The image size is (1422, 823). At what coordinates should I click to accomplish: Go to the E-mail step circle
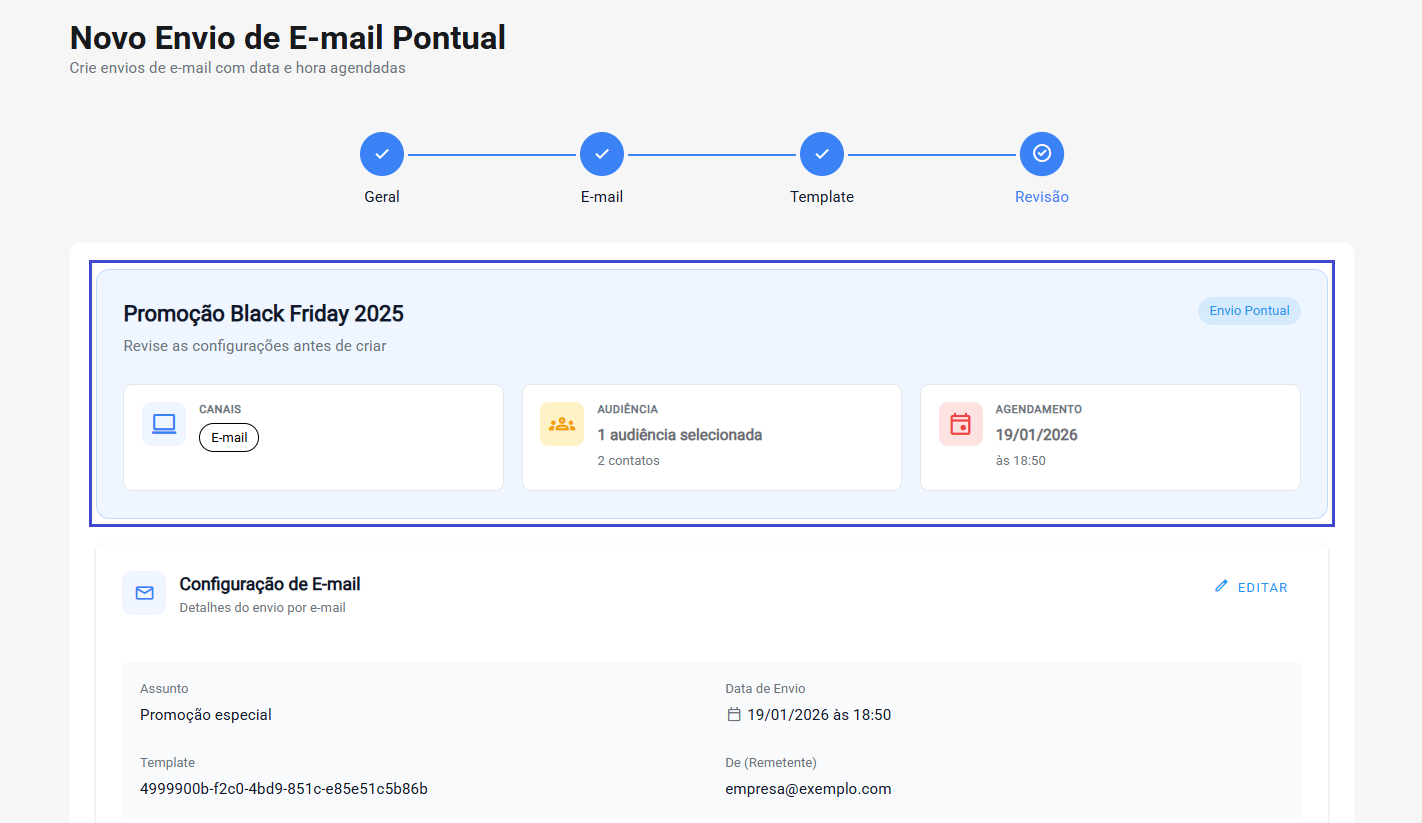point(602,154)
